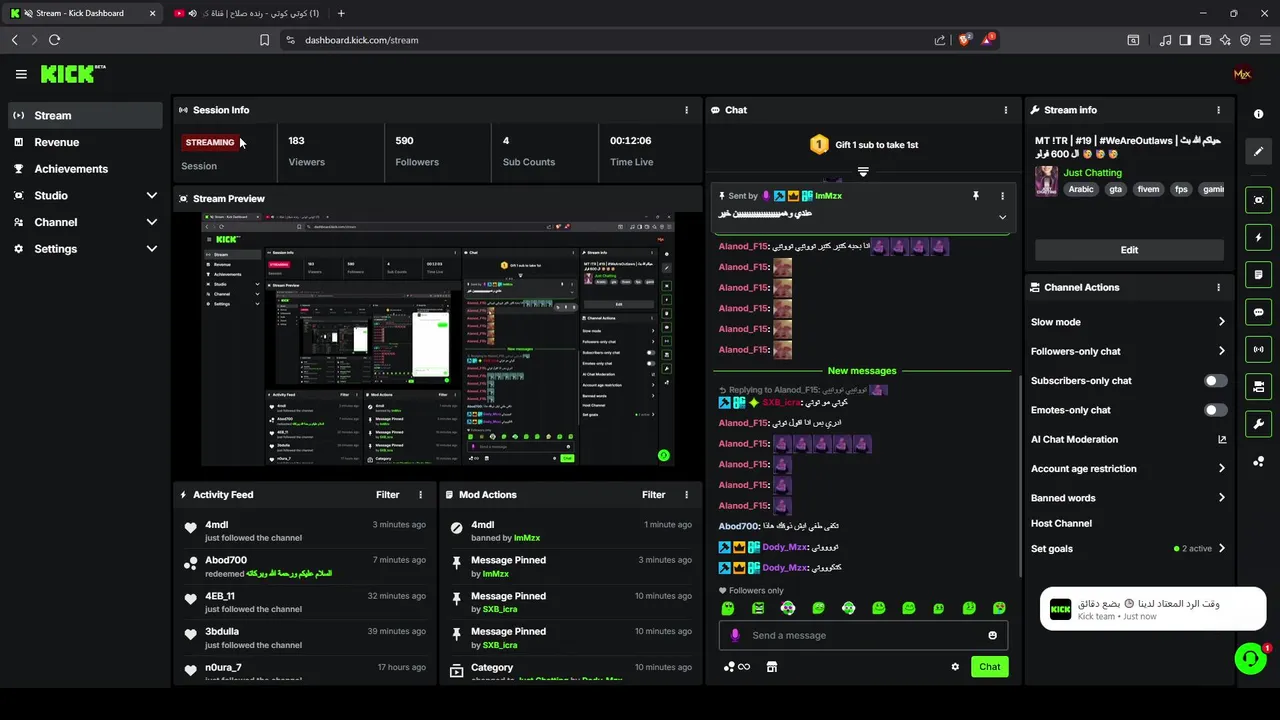Open the hamburger menu beside the Kick logo
Screen dimensions: 1280x720
click(21, 74)
